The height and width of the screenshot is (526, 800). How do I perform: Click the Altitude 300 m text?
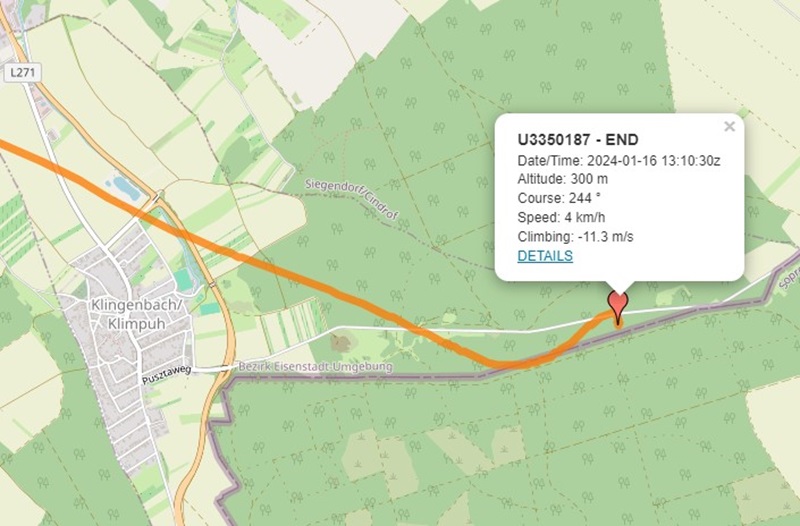pyautogui.click(x=563, y=179)
